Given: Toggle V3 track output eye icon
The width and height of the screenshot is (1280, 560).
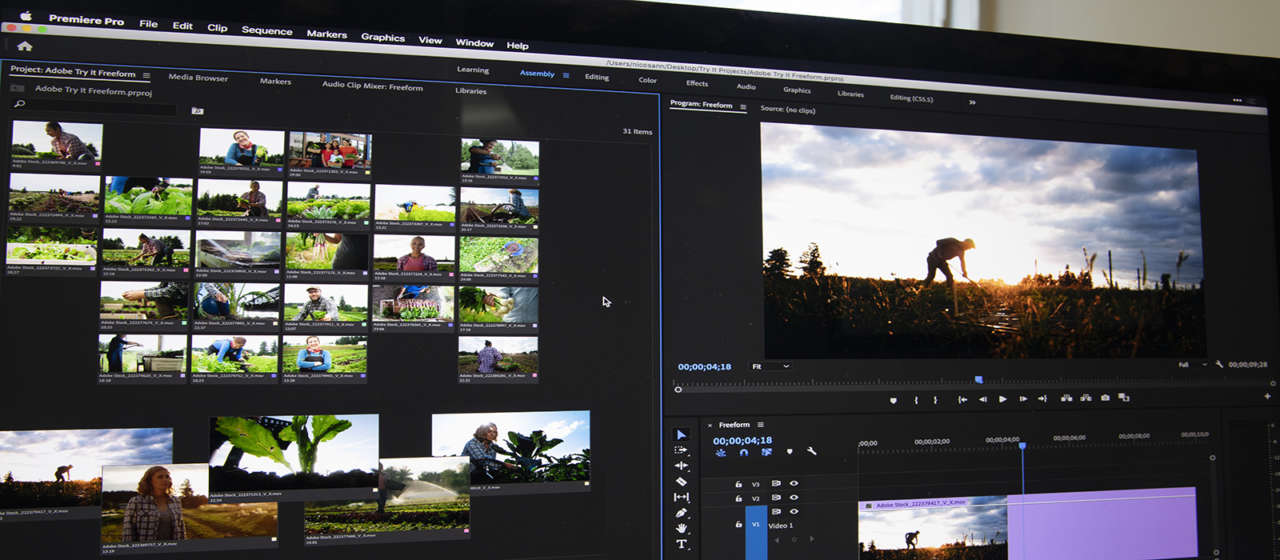Looking at the screenshot, I should tap(793, 483).
